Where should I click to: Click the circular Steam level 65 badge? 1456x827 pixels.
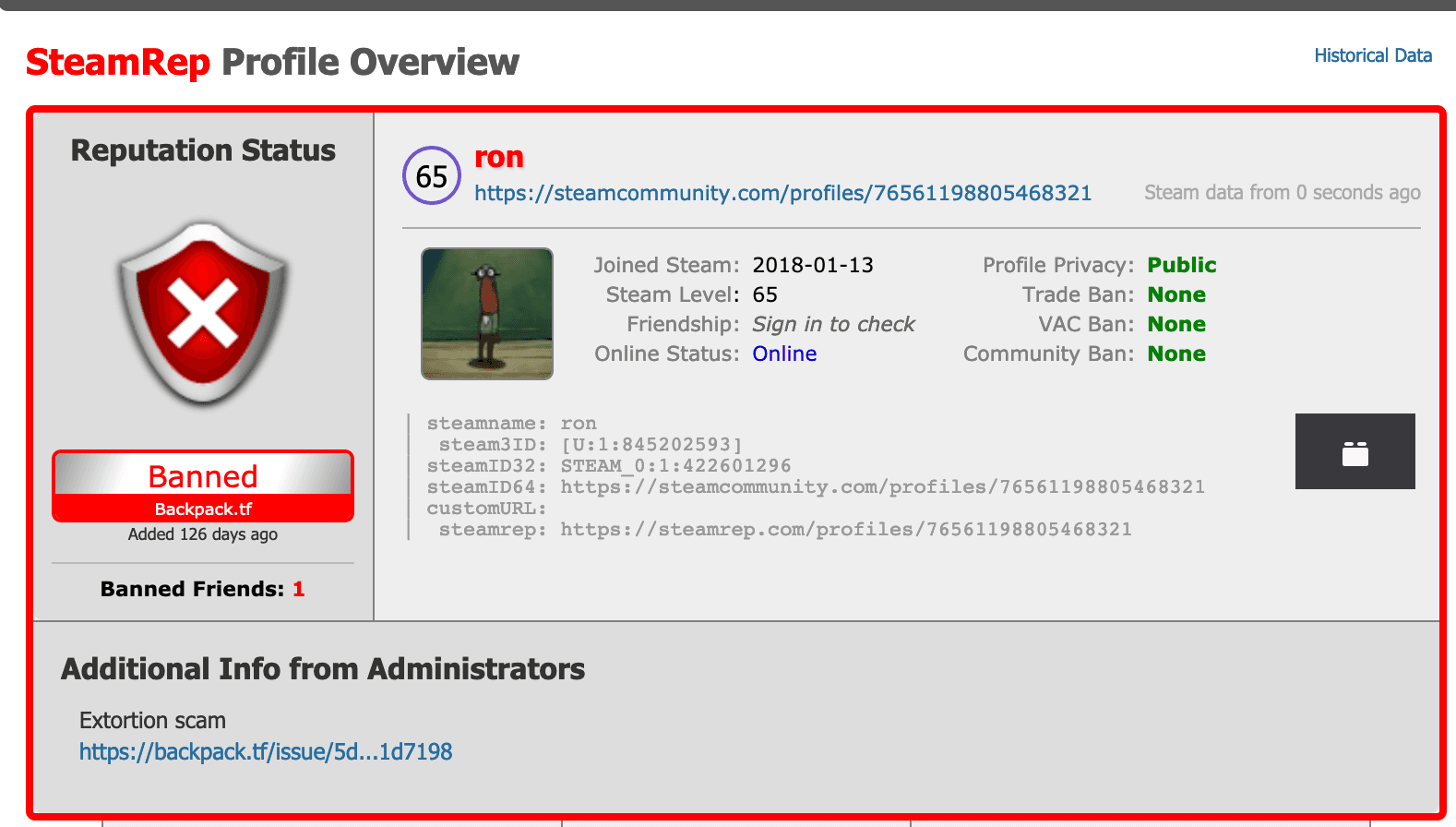click(x=431, y=175)
